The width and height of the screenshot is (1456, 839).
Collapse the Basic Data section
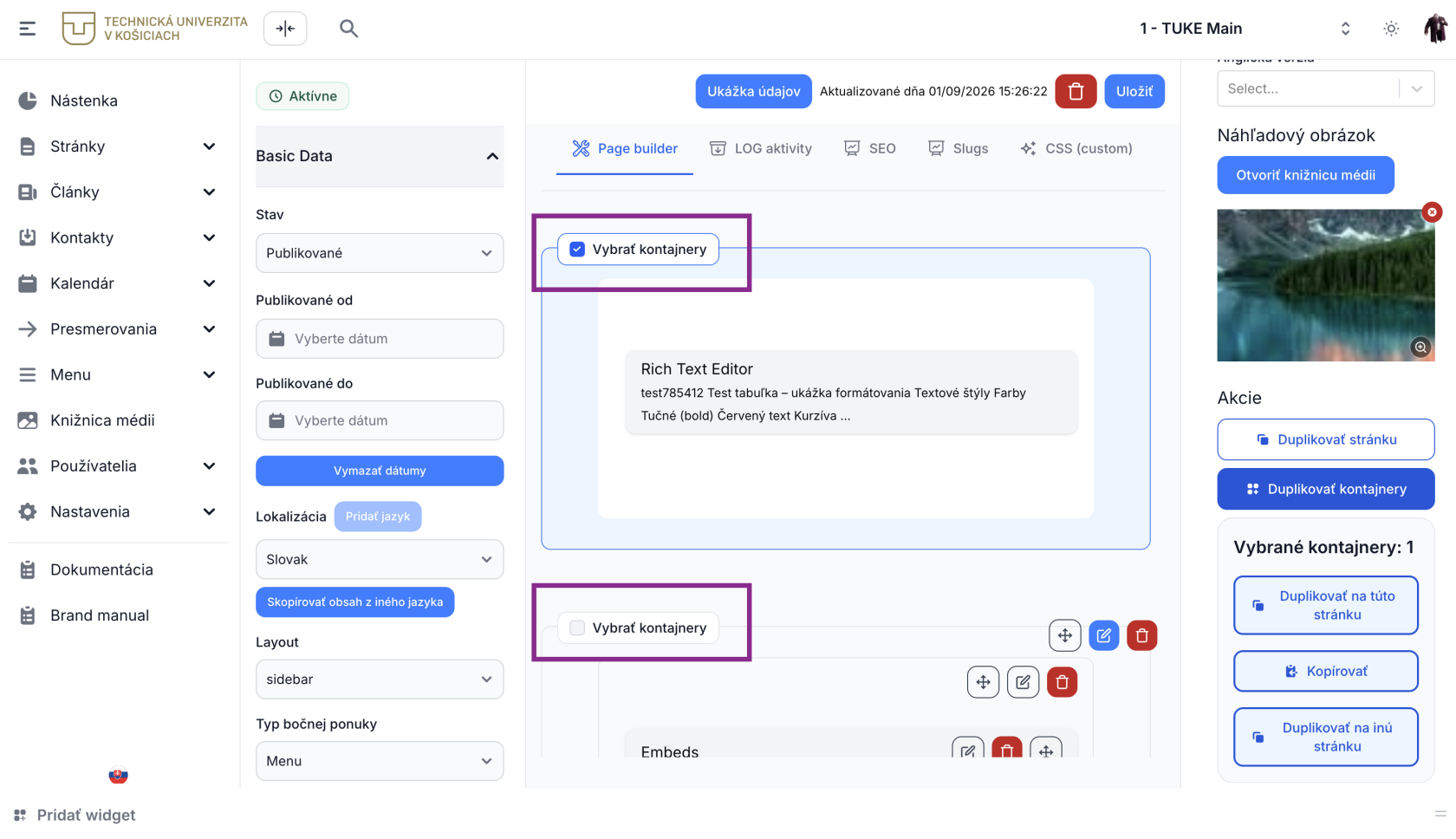(x=380, y=156)
